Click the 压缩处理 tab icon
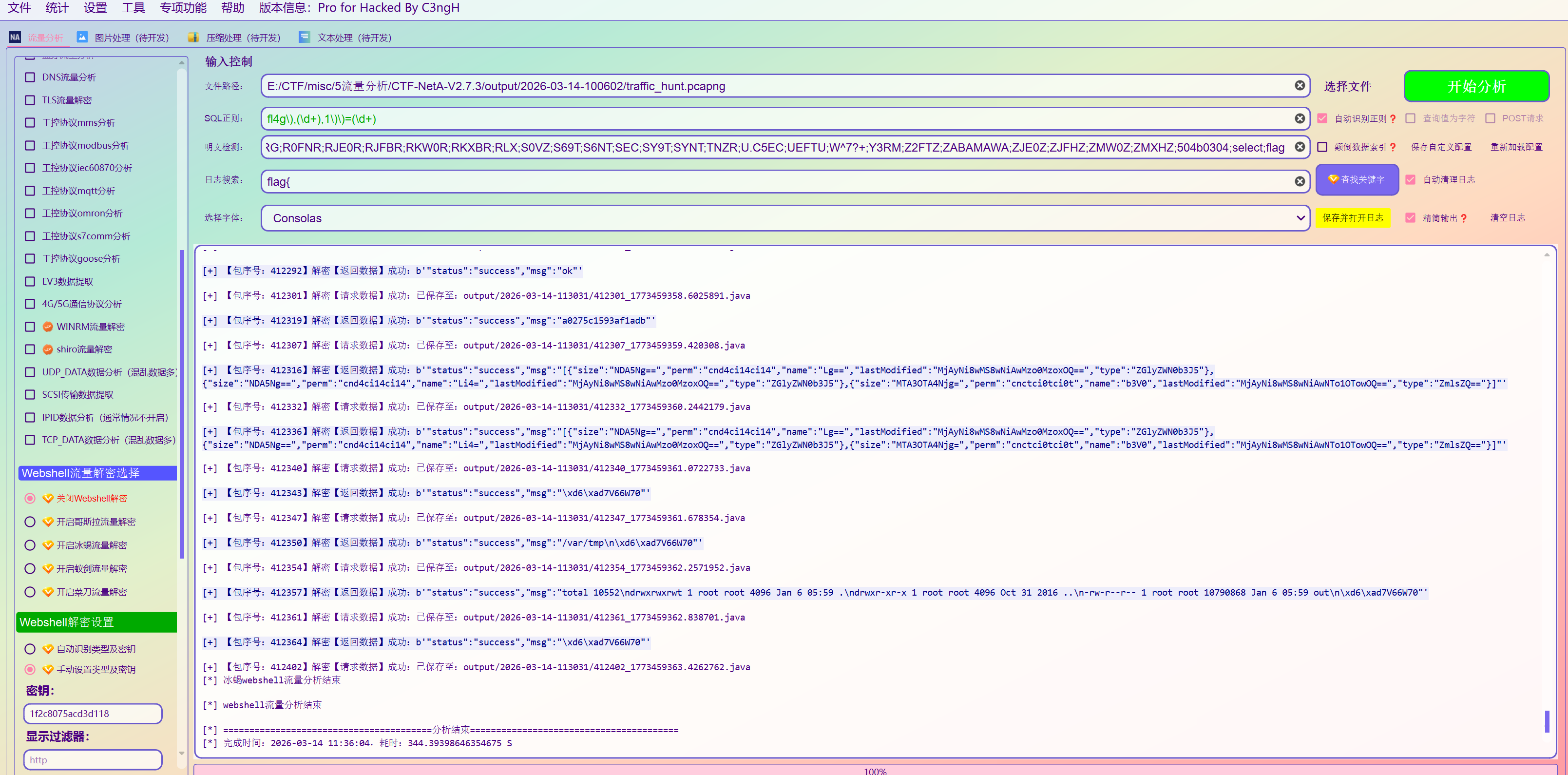 (x=193, y=37)
